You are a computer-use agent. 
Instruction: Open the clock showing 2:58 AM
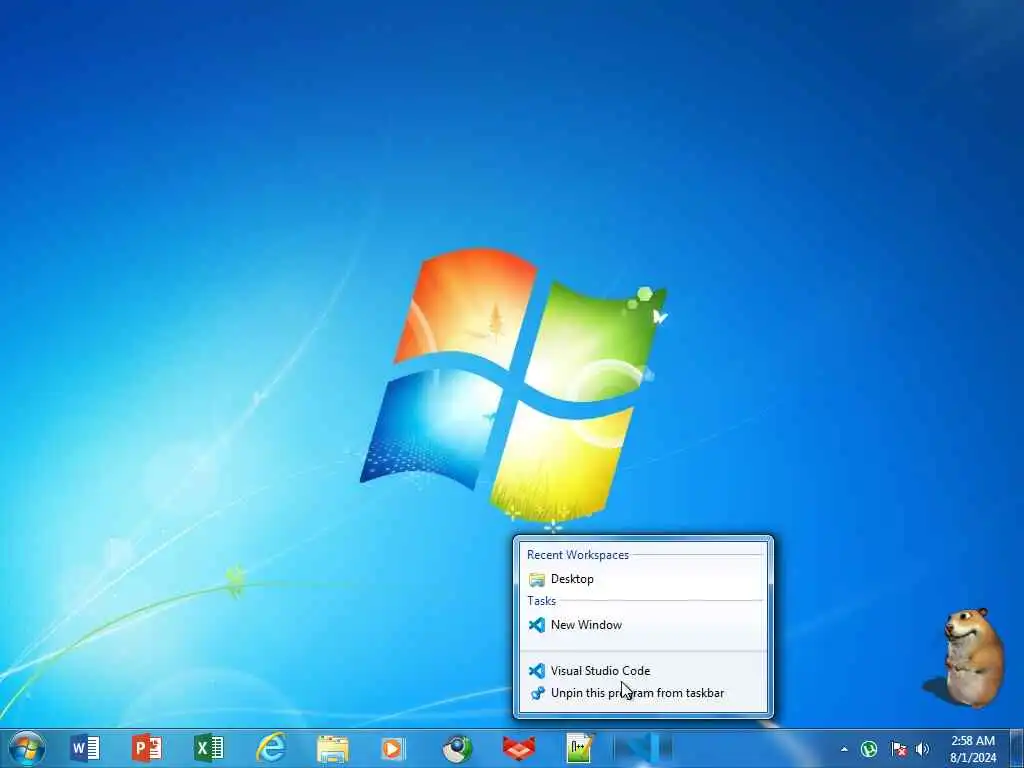972,749
